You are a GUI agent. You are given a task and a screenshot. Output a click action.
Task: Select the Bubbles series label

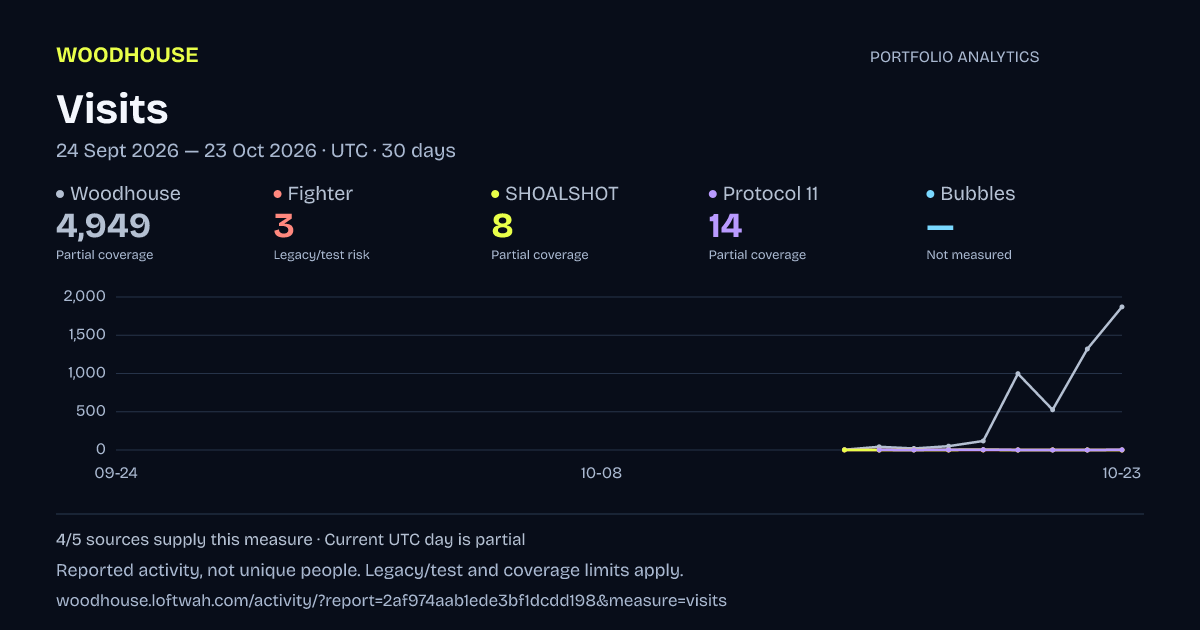point(978,194)
